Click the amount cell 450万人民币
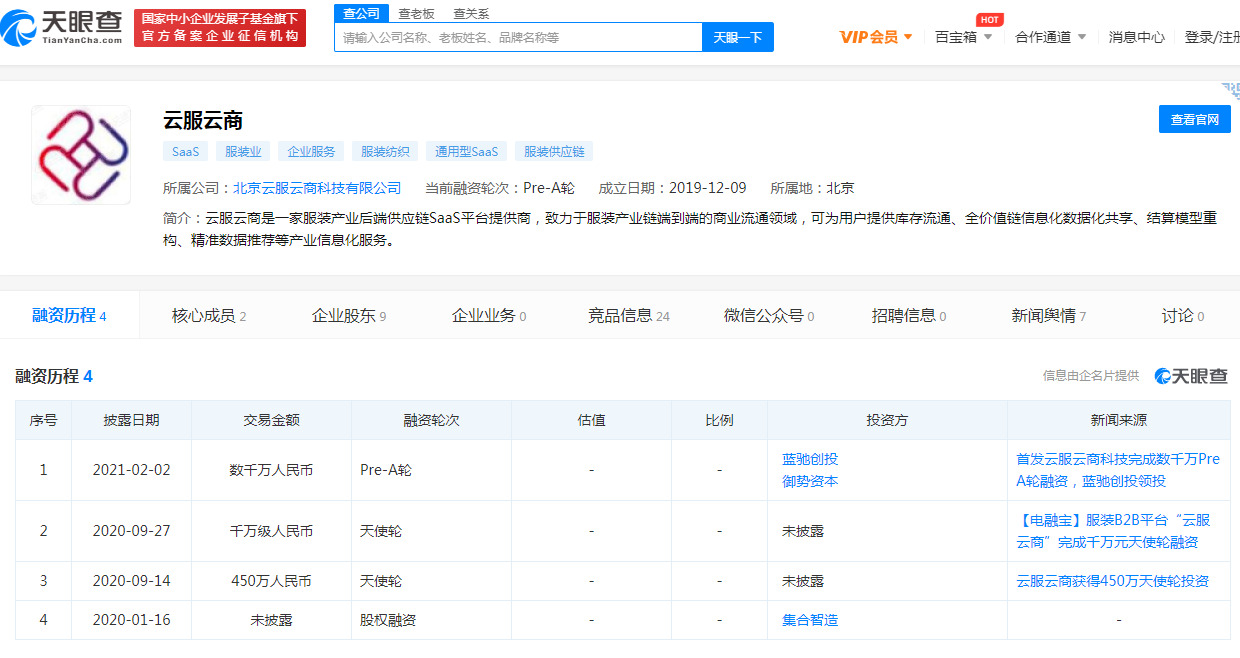The width and height of the screenshot is (1240, 658). [271, 581]
